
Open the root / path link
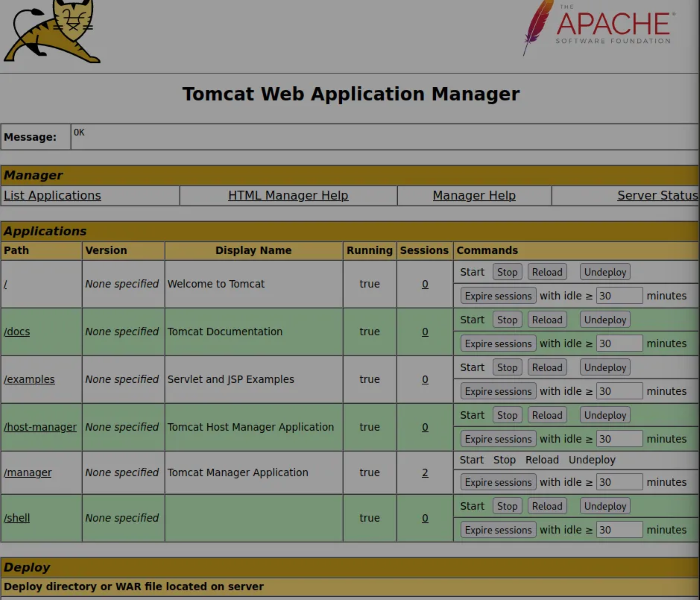5,284
